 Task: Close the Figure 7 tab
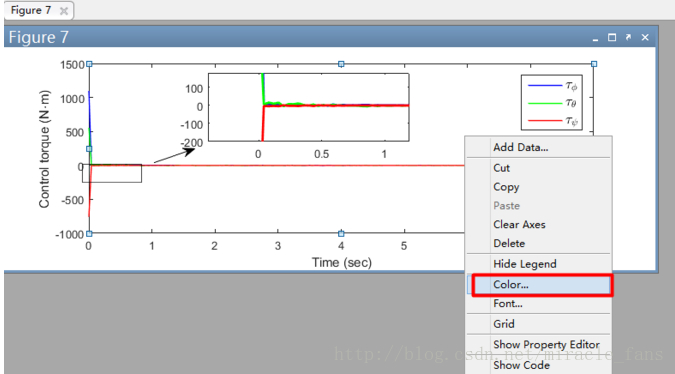click(x=64, y=11)
